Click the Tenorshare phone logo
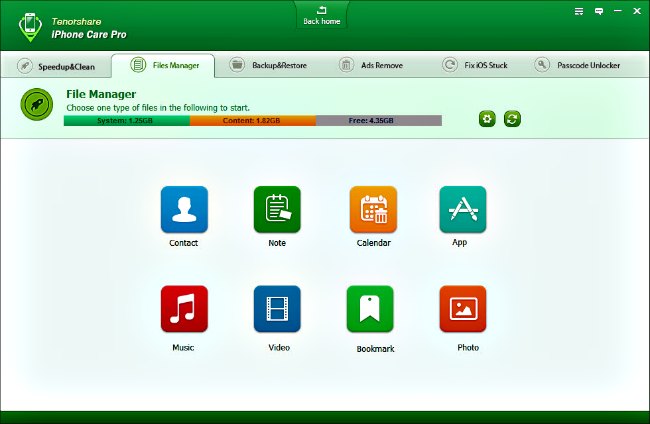650x424 pixels. click(30, 27)
